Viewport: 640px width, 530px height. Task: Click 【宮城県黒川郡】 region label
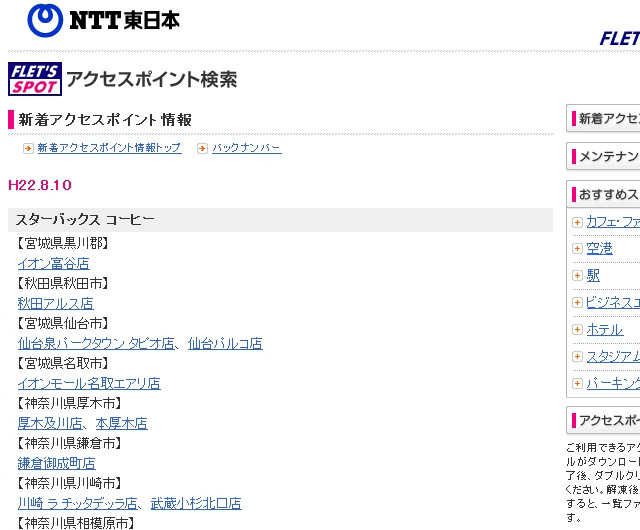tap(62, 243)
